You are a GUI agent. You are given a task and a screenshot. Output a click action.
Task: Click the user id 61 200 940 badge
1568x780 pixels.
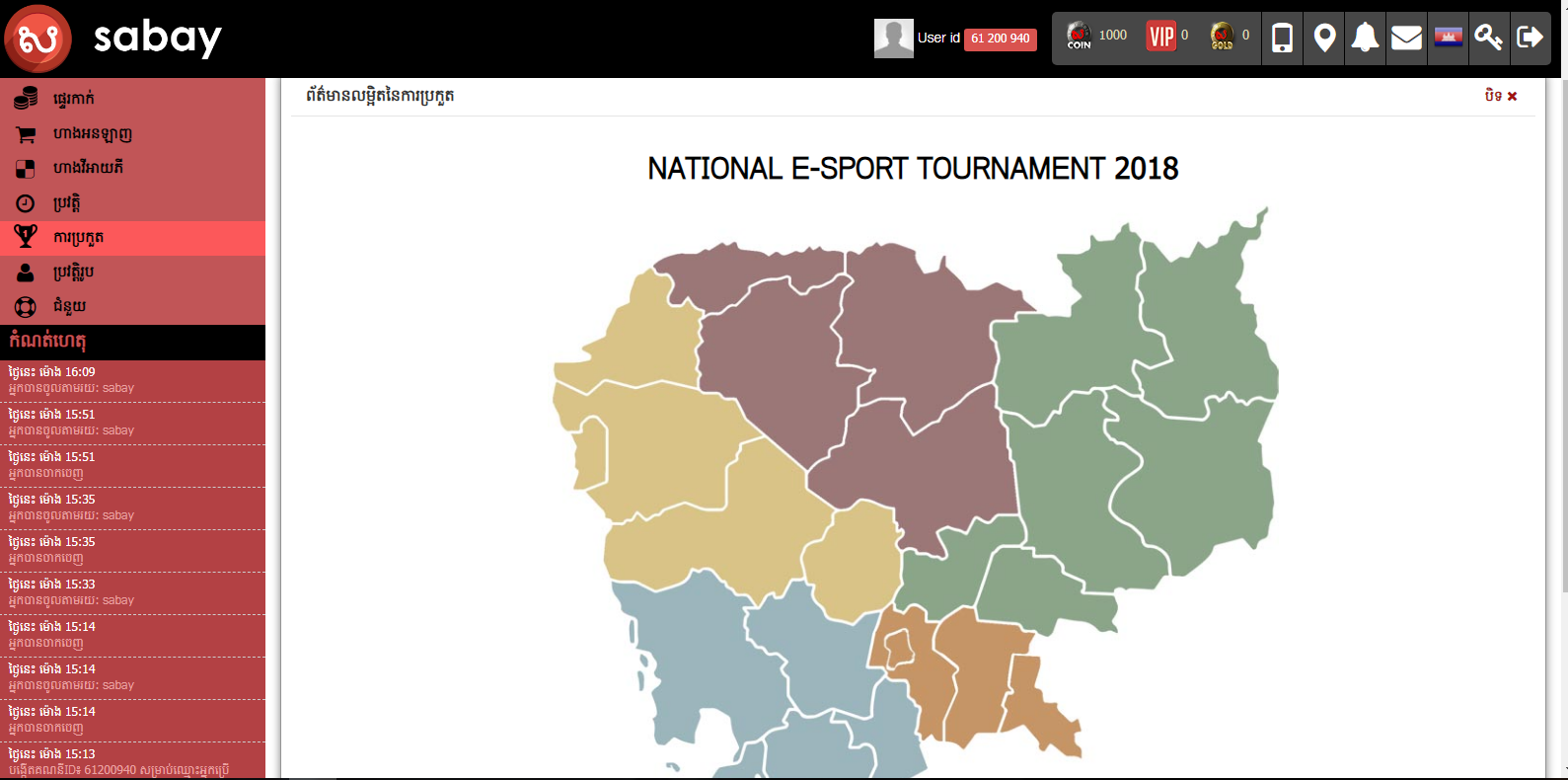(1000, 39)
